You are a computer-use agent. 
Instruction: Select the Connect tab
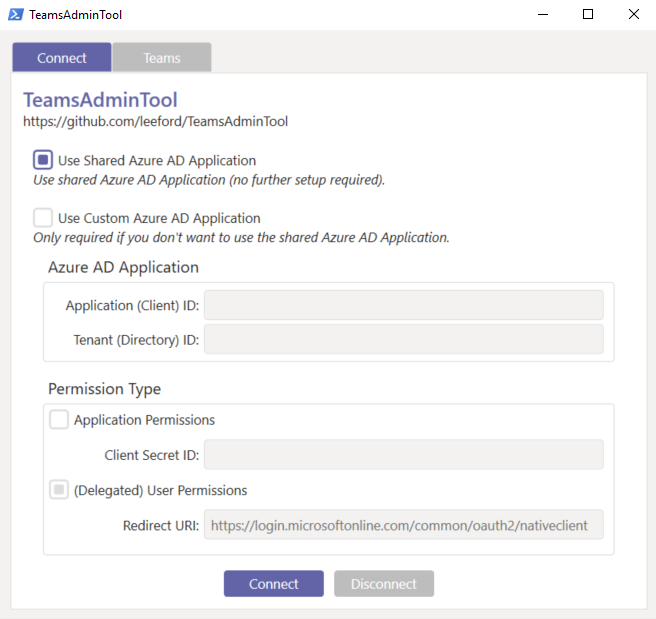[62, 57]
